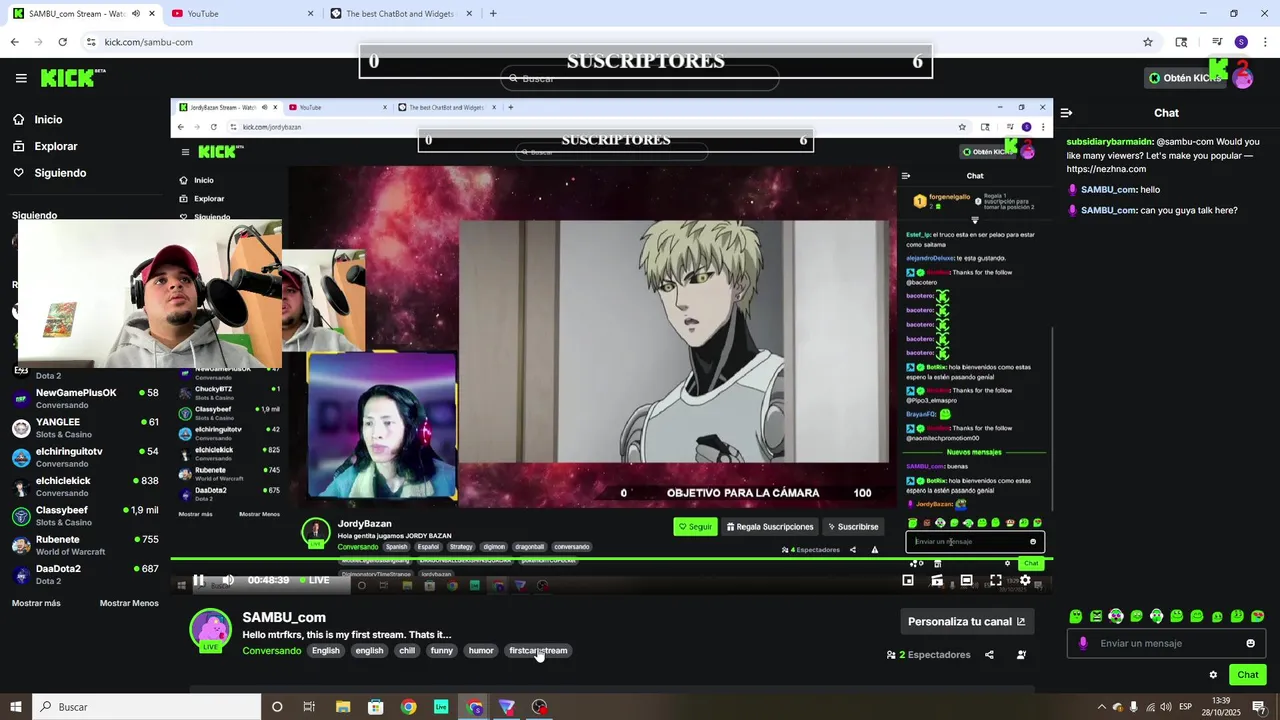Open elchiclekick channel in sidebar
Viewport: 1280px width, 720px height.
pos(85,486)
